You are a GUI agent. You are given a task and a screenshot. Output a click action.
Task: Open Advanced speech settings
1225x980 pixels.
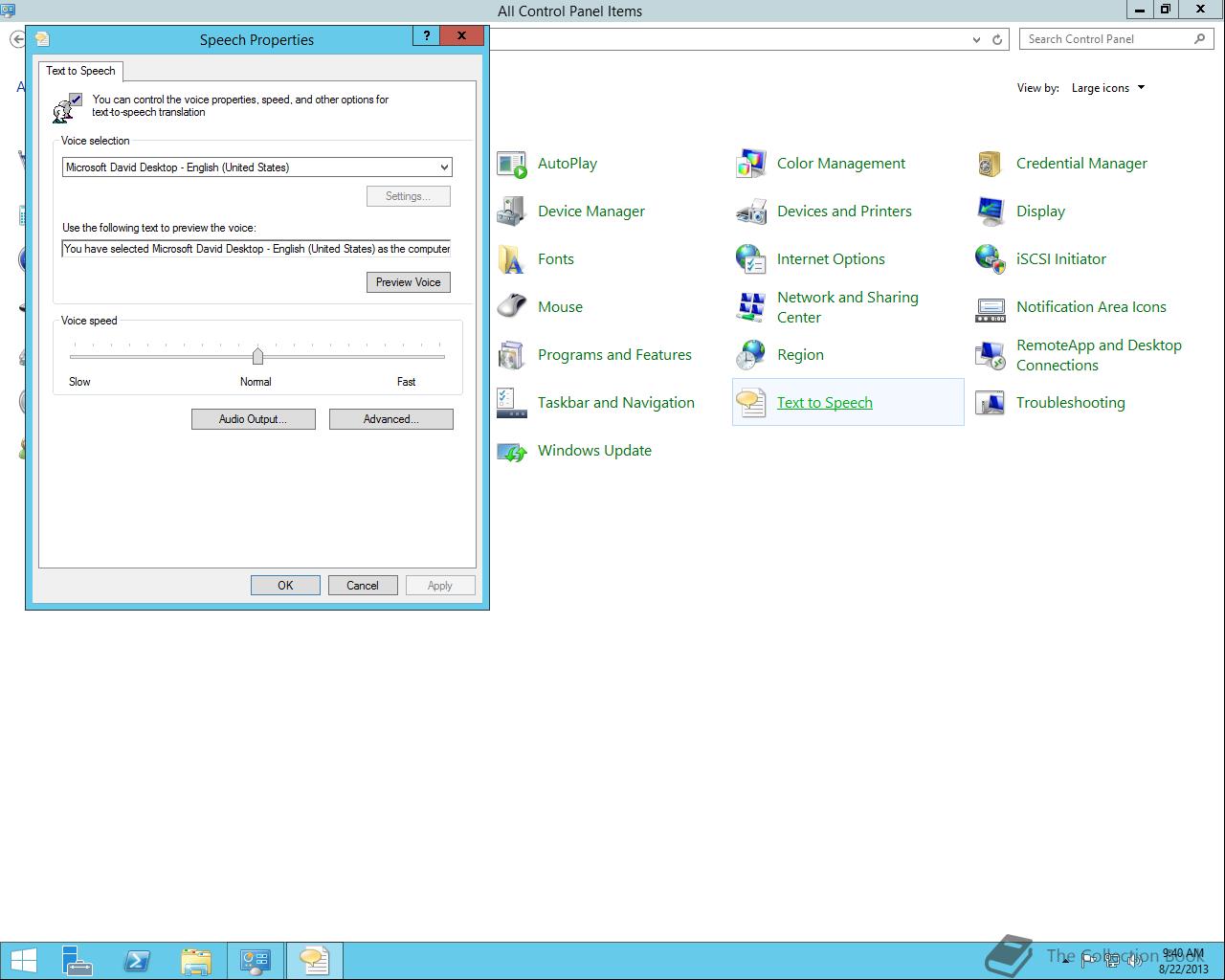tap(391, 419)
